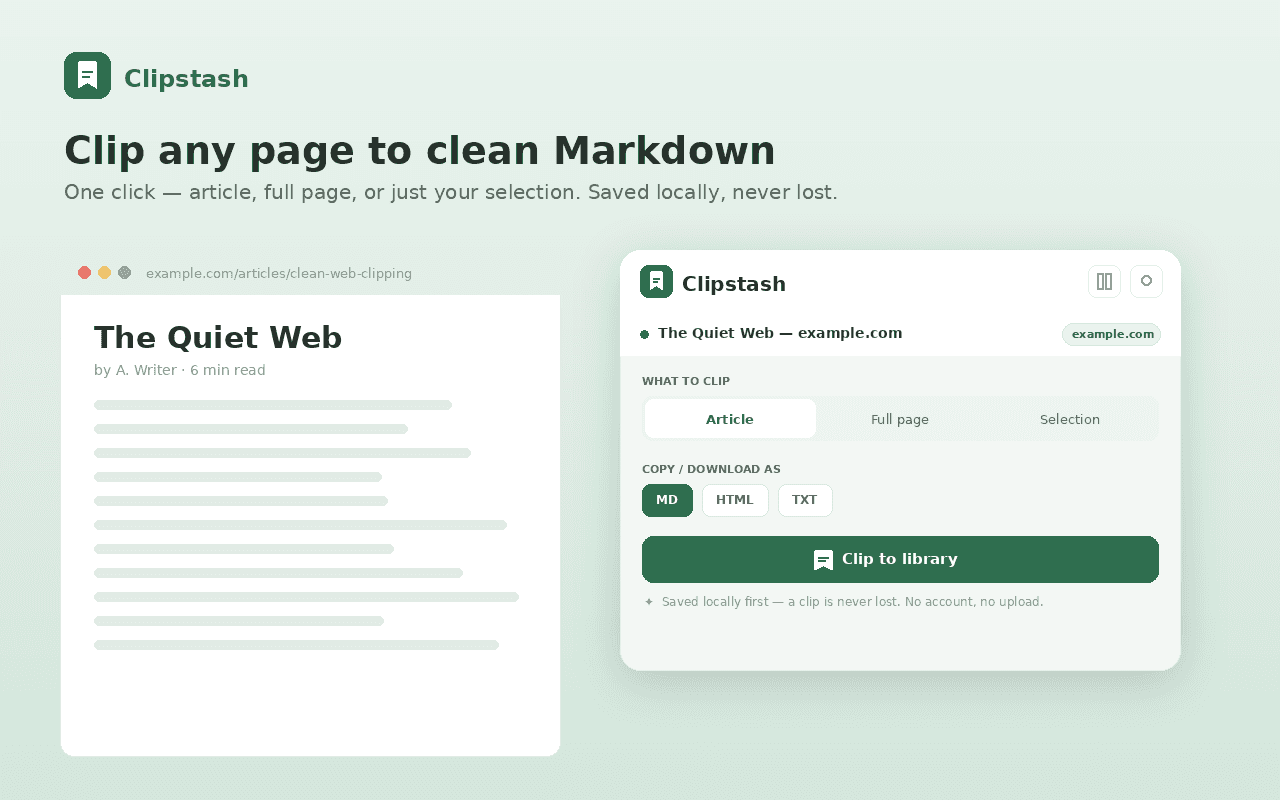Click the Clipstash bookmark logo in popup header
The width and height of the screenshot is (1280, 800).
coord(656,282)
